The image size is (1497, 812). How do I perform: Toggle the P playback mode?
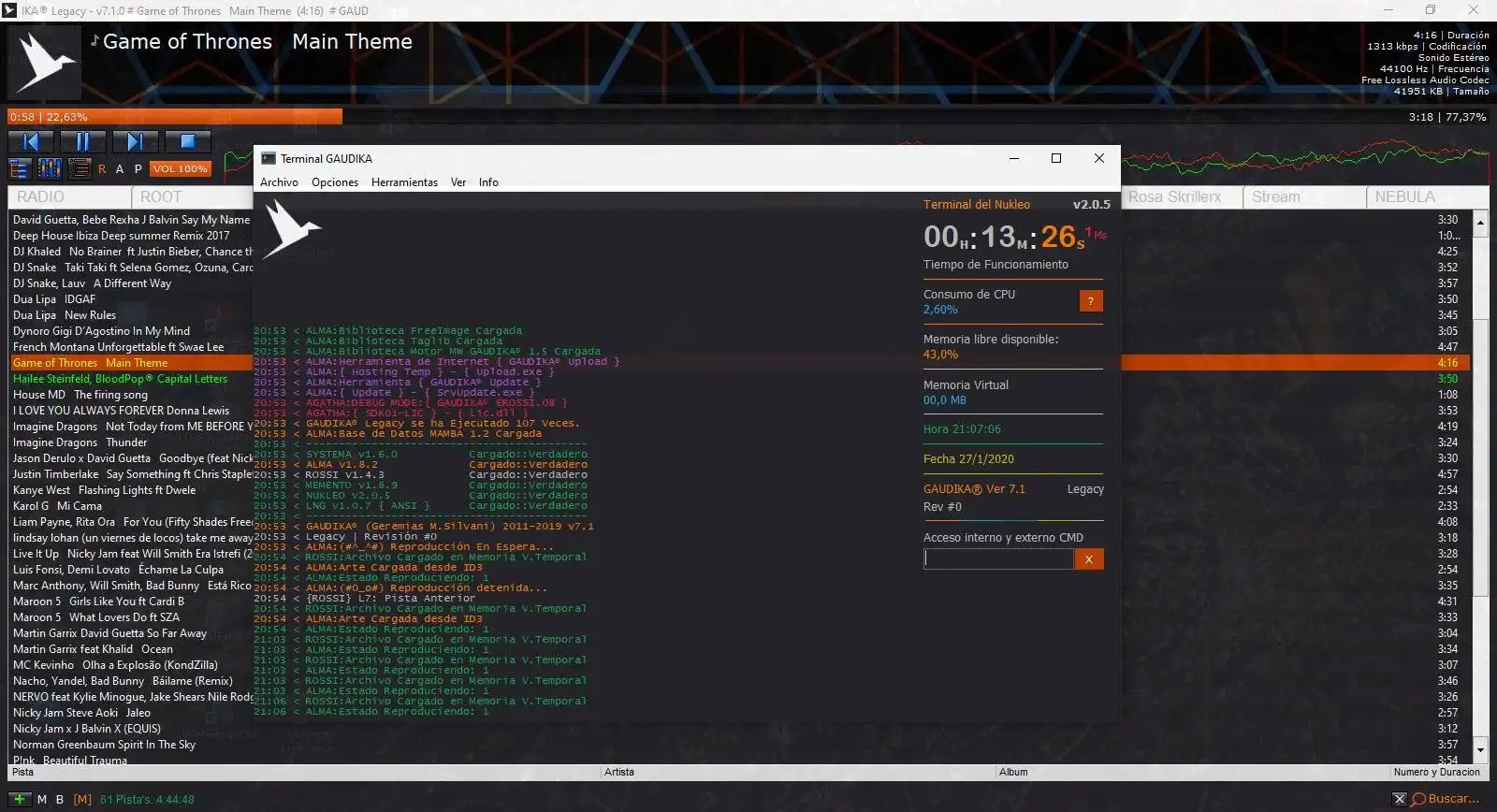coord(138,169)
